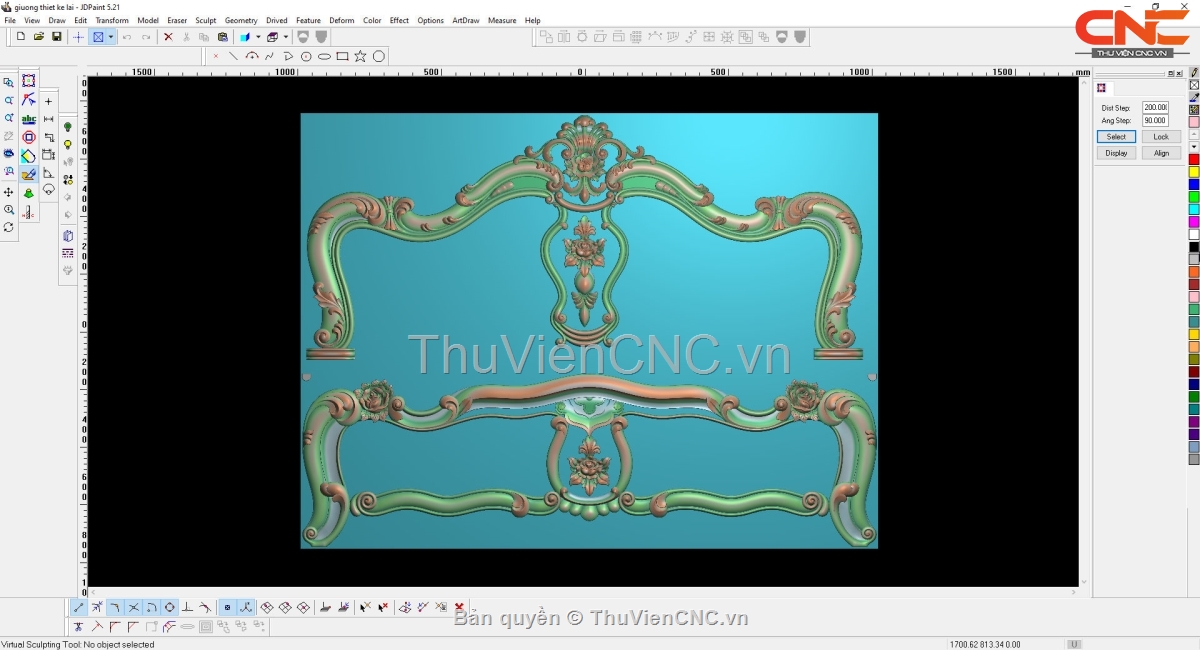Image resolution: width=1200 pixels, height=650 pixels.
Task: Click the eye view icon in left toolbar
Action: [9, 154]
